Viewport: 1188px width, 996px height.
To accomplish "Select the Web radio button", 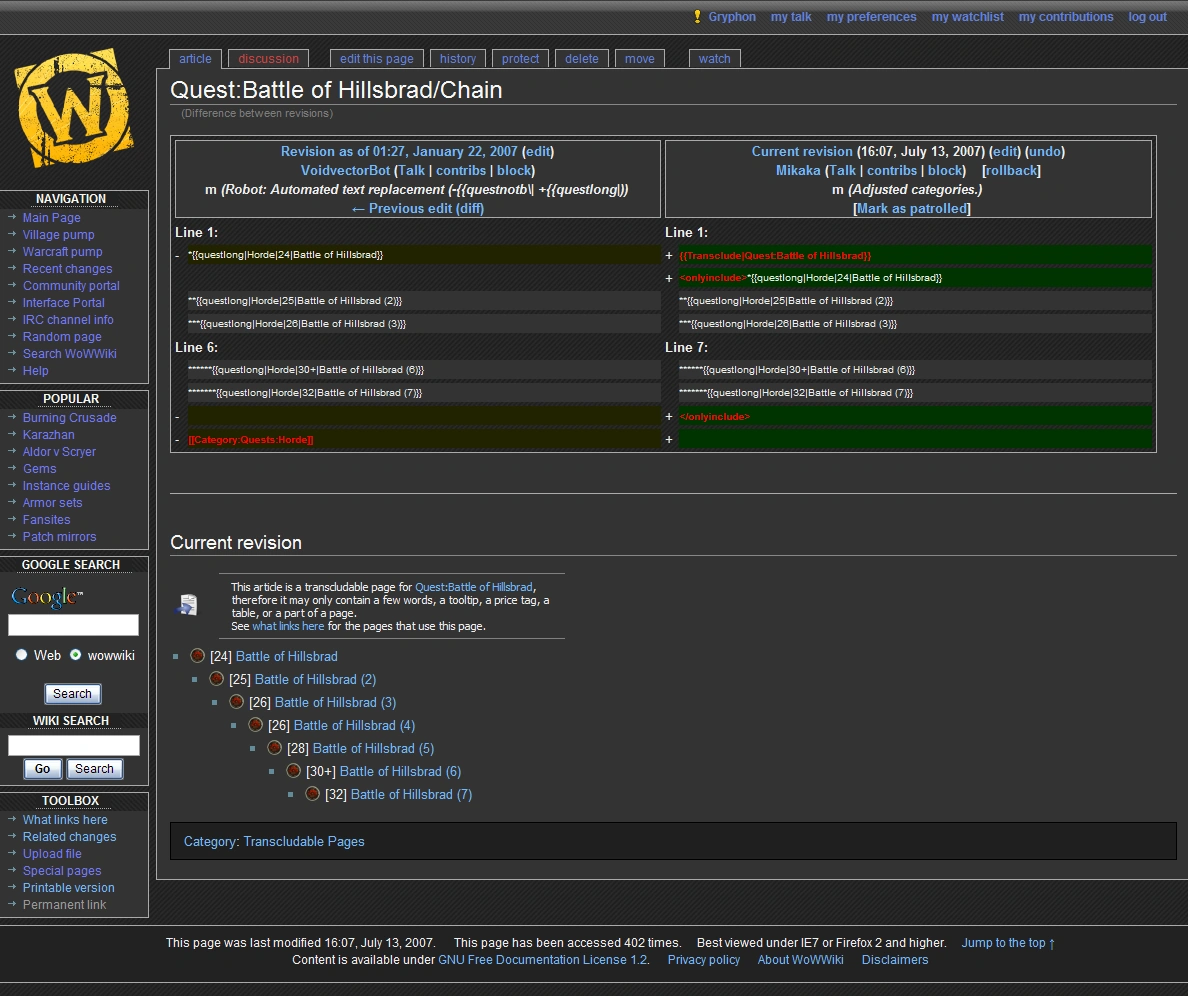I will point(22,655).
